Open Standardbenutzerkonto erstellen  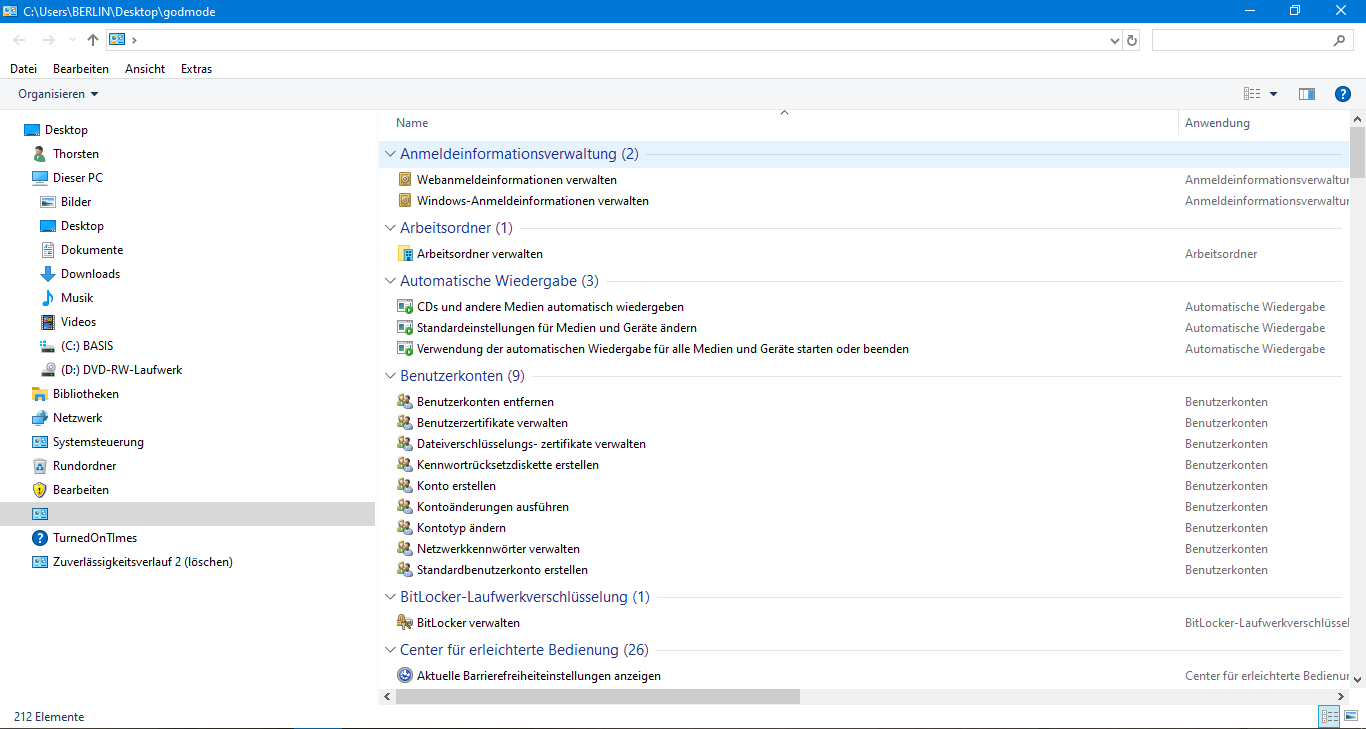click(502, 570)
